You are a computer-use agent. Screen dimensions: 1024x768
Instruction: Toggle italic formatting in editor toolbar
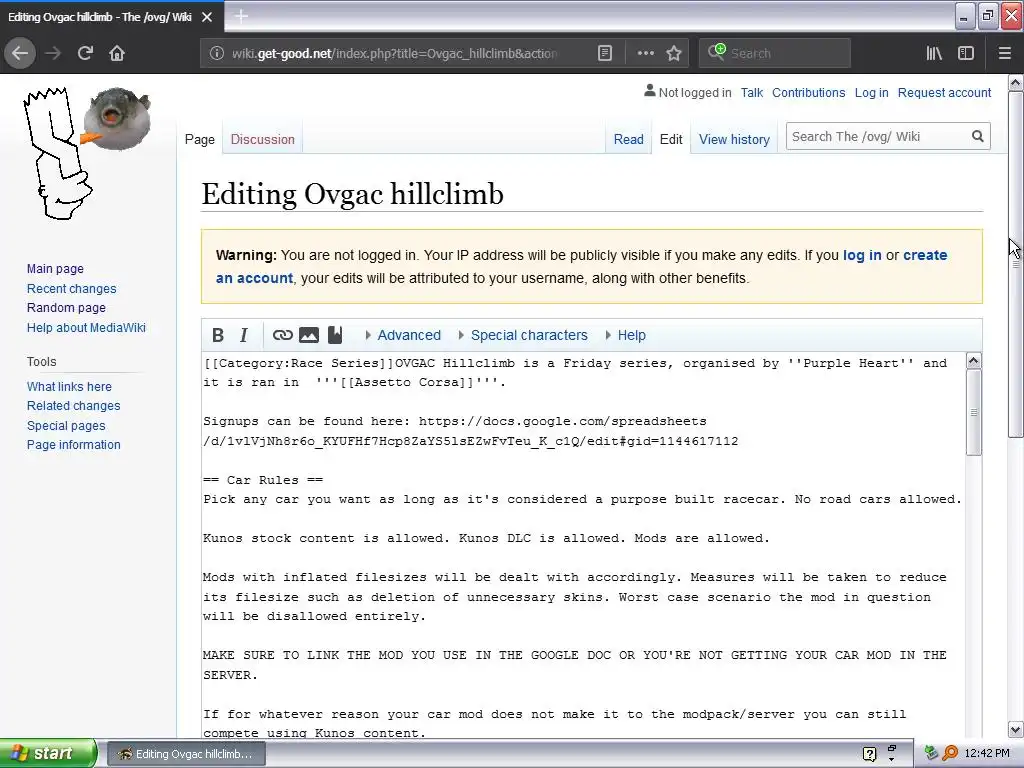244,335
